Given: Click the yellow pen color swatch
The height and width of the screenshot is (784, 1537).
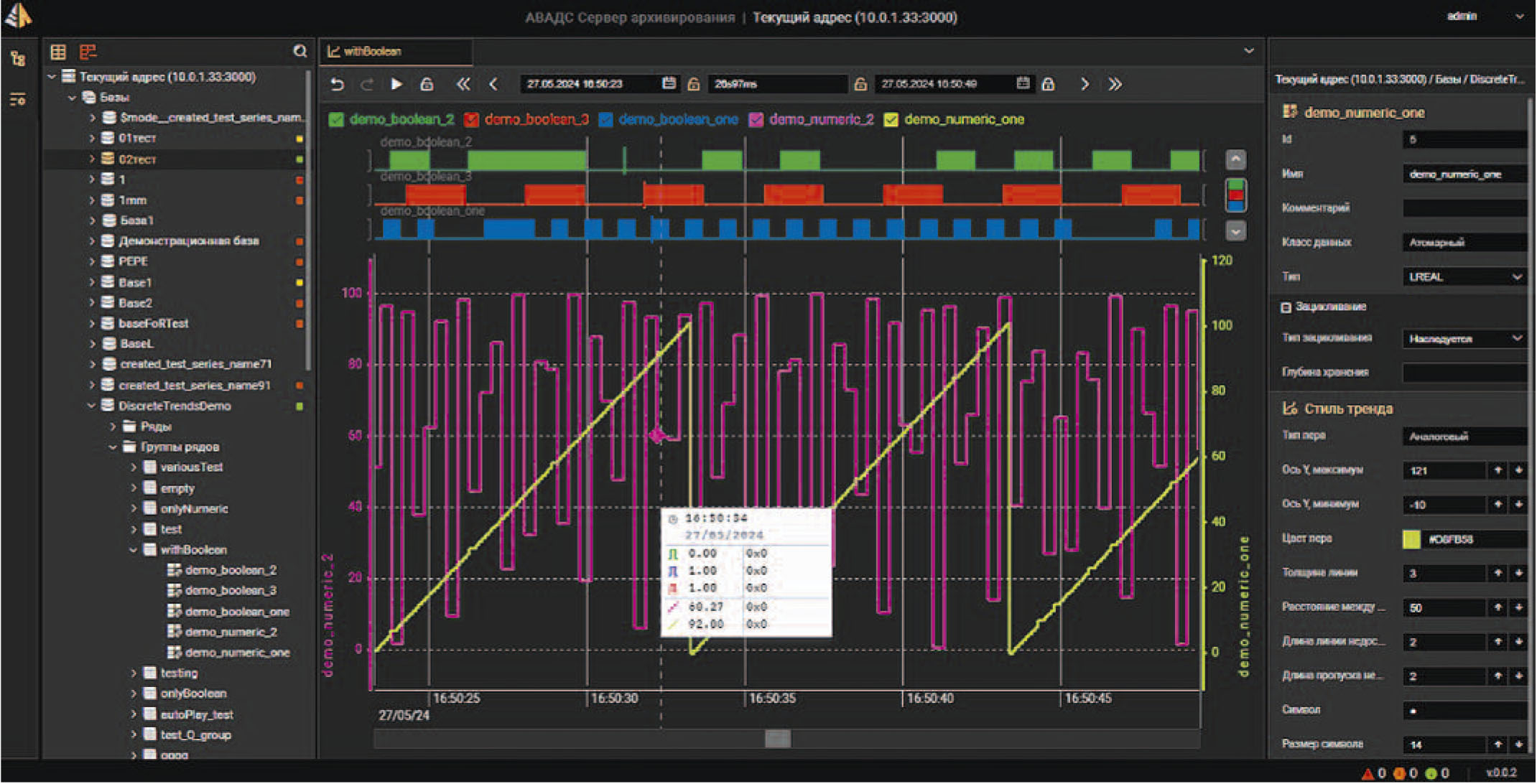Looking at the screenshot, I should [x=1411, y=540].
